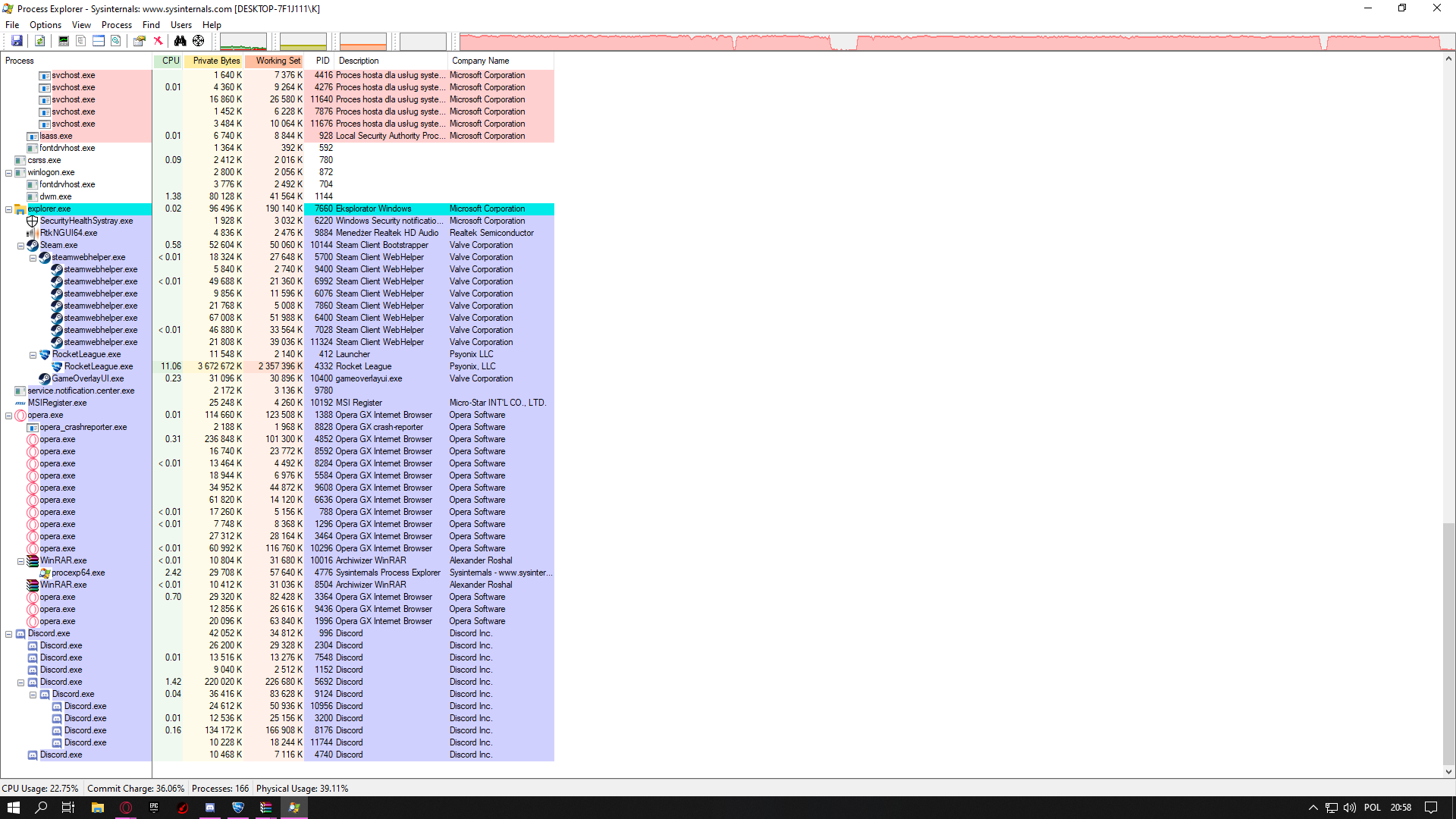Collapse the top Discord.exe PID 996 node
The width and height of the screenshot is (1456, 819).
[x=9, y=634]
